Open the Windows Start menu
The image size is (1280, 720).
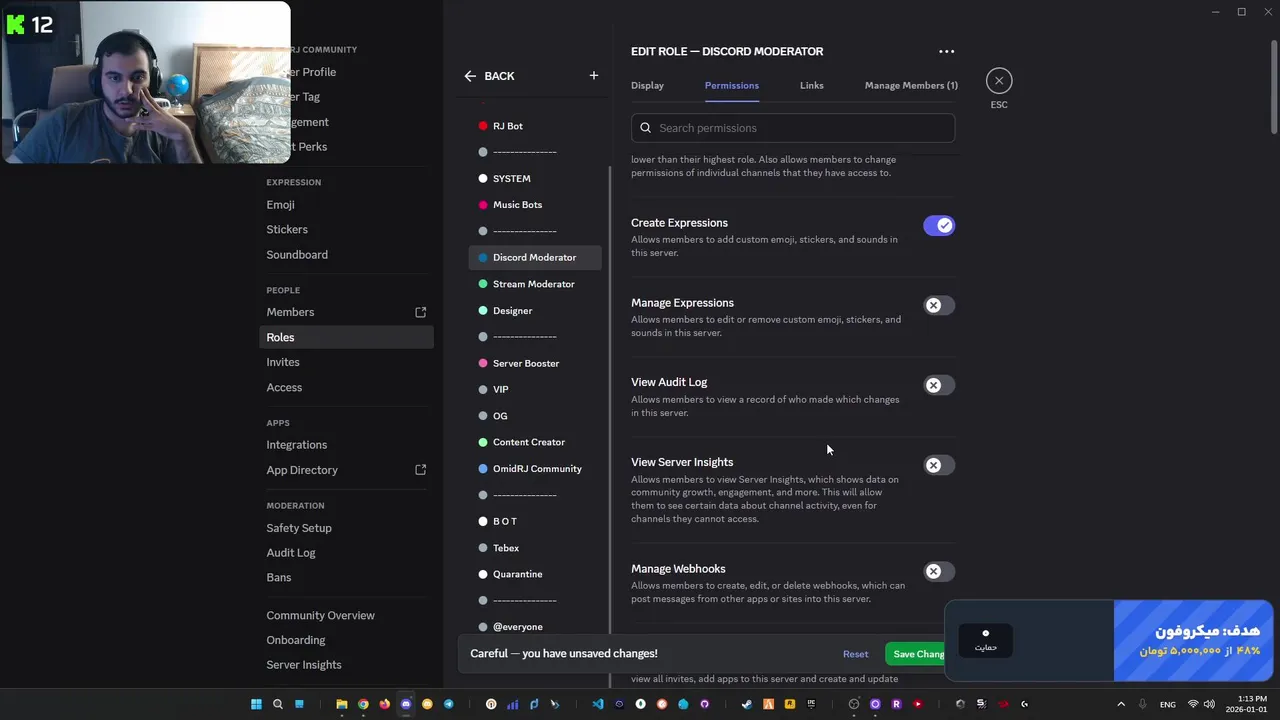pos(256,704)
